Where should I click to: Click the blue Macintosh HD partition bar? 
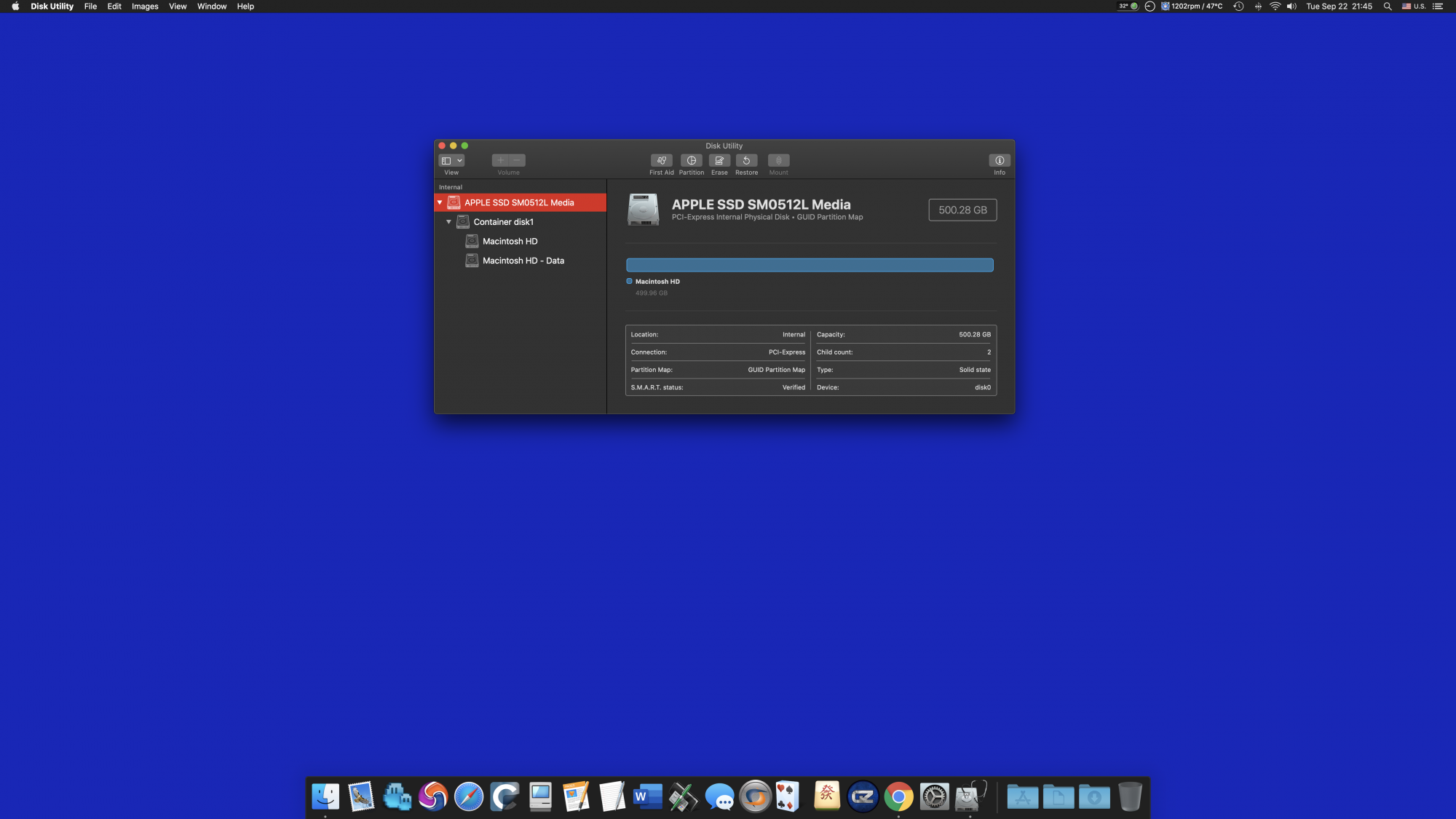point(810,265)
